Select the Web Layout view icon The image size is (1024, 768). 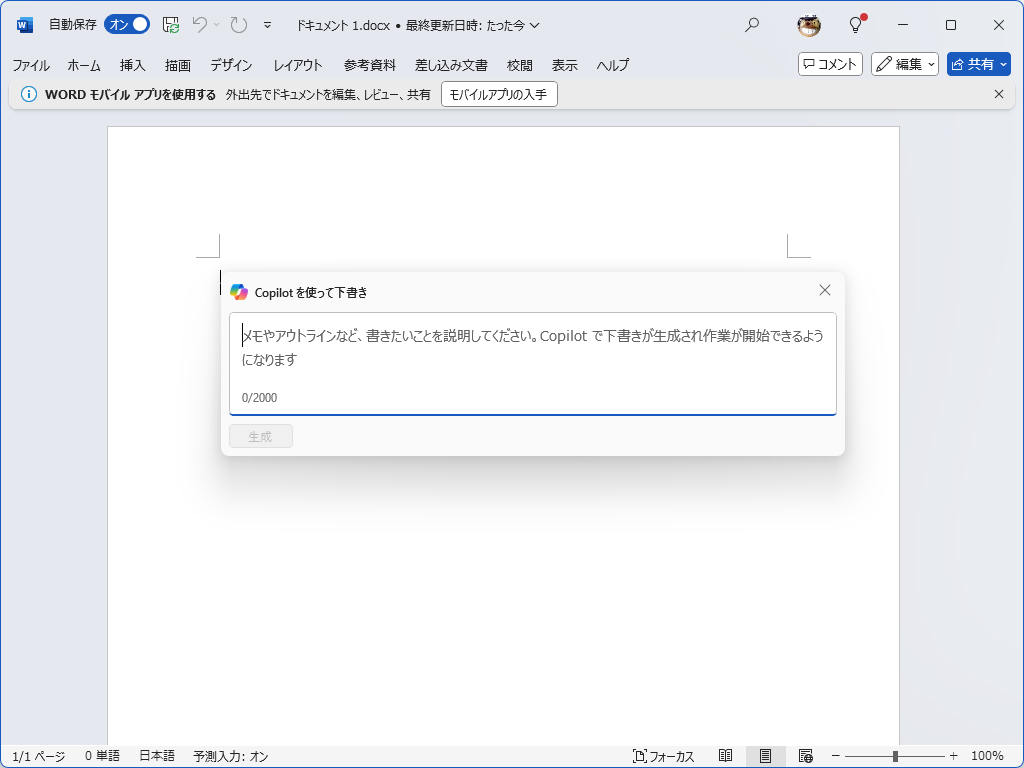(806, 756)
